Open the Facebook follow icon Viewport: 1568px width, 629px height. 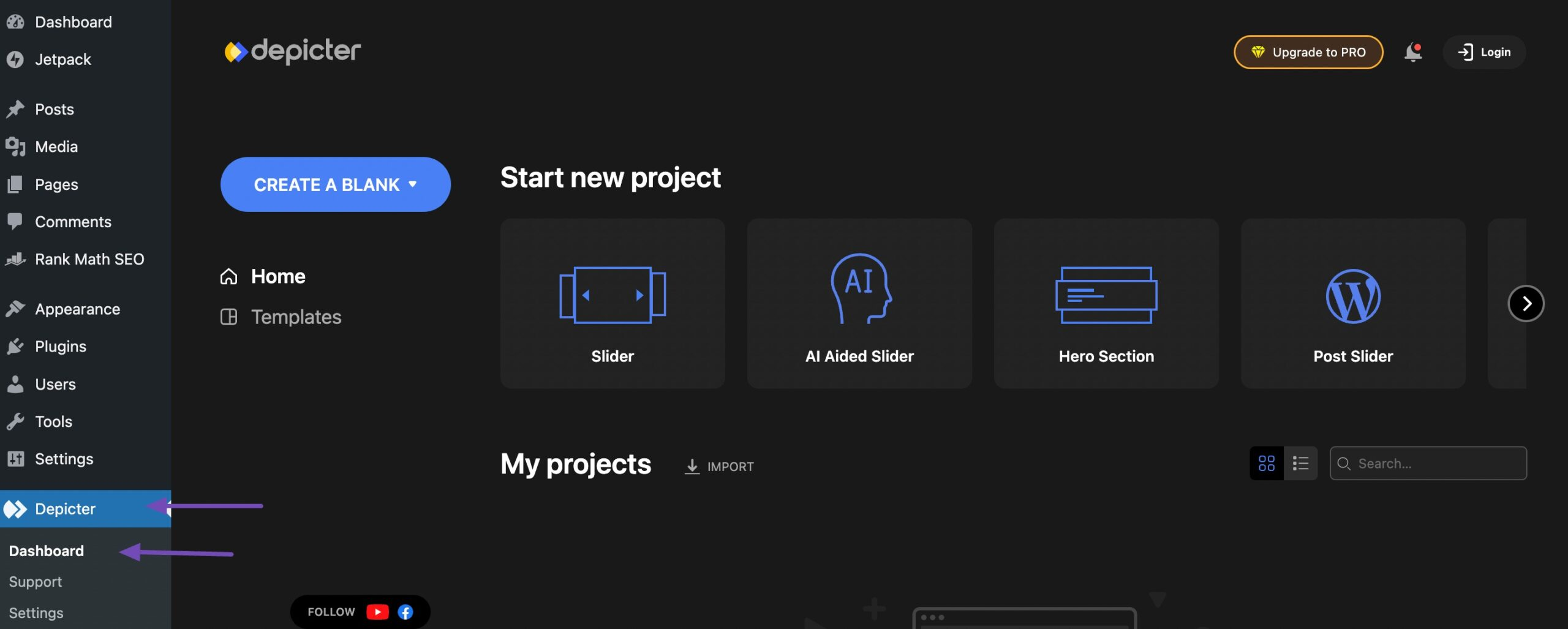click(405, 612)
